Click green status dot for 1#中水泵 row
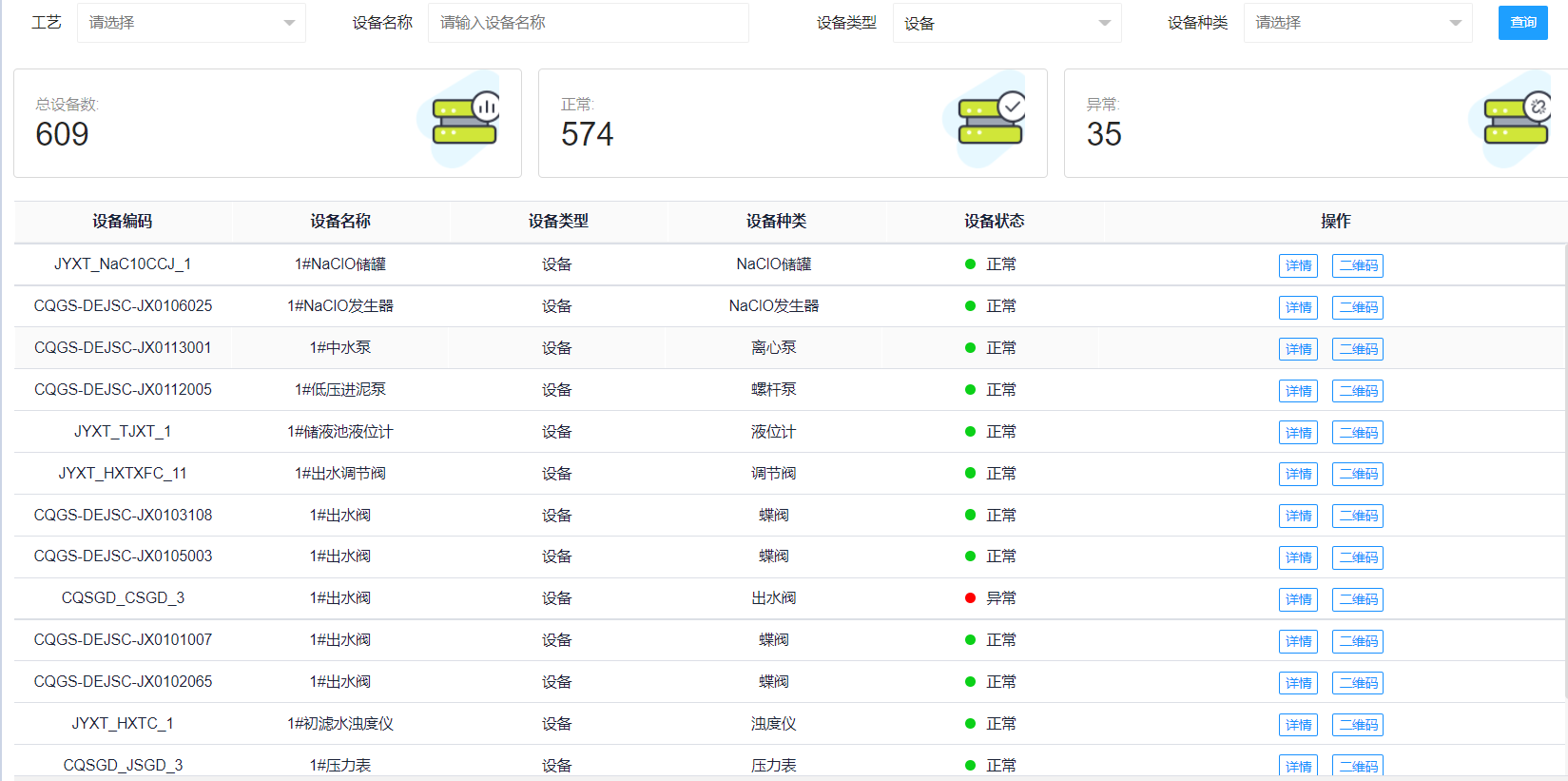Image resolution: width=1568 pixels, height=781 pixels. (970, 348)
